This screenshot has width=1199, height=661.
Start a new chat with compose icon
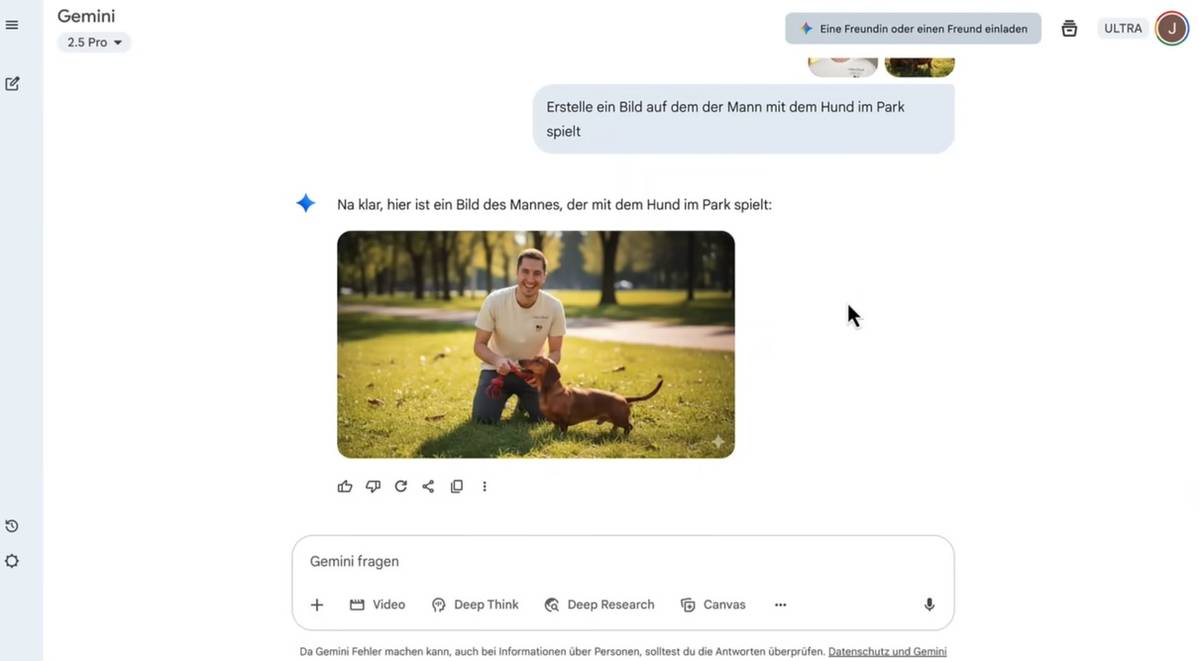pos(12,84)
